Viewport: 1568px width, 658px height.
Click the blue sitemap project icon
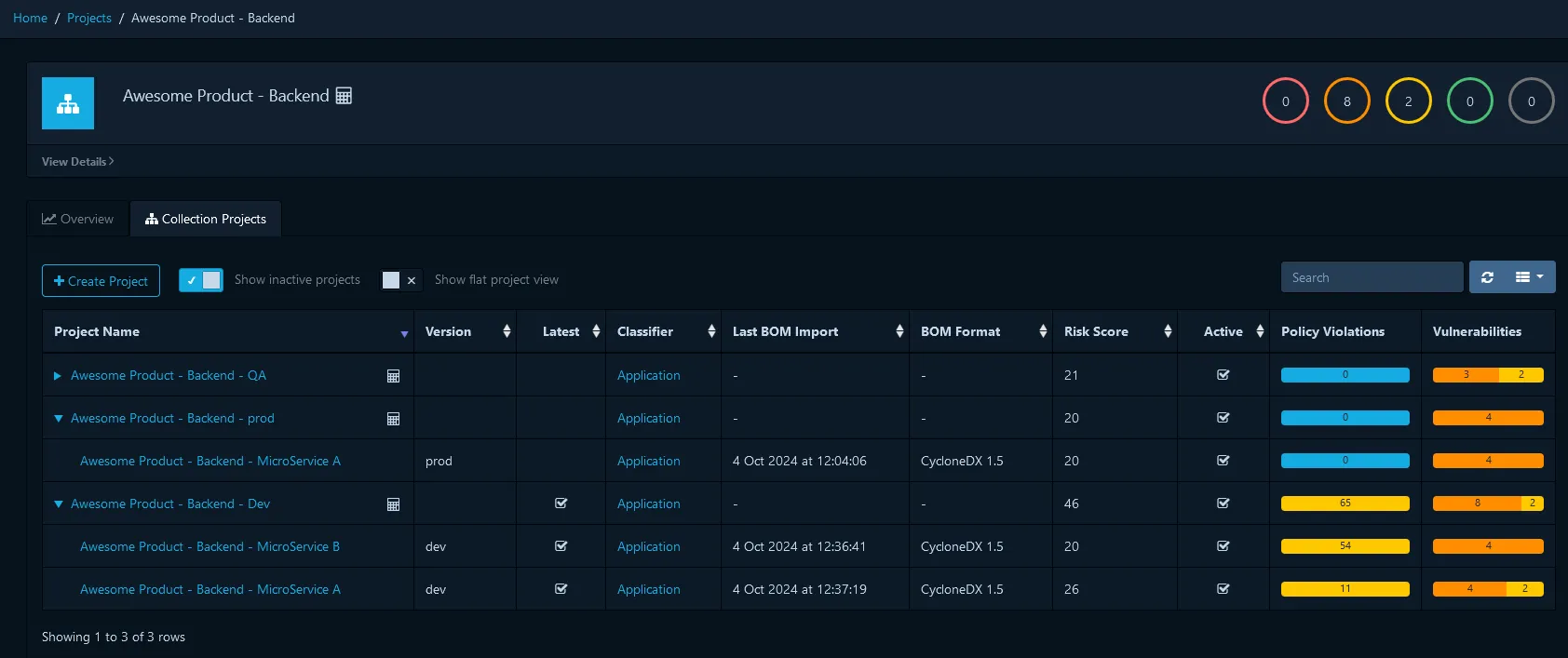pyautogui.click(x=68, y=103)
